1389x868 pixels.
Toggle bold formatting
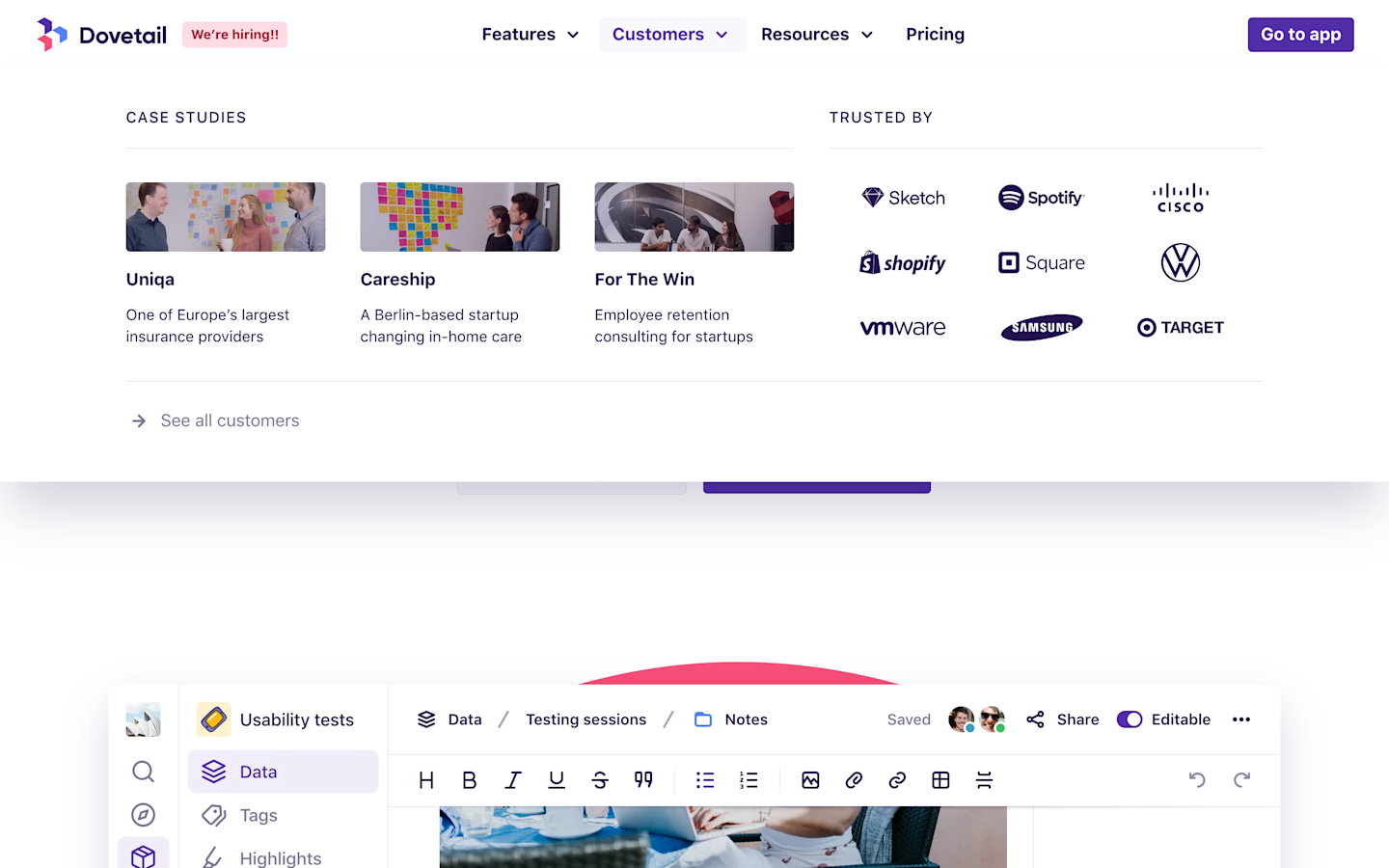click(x=470, y=780)
